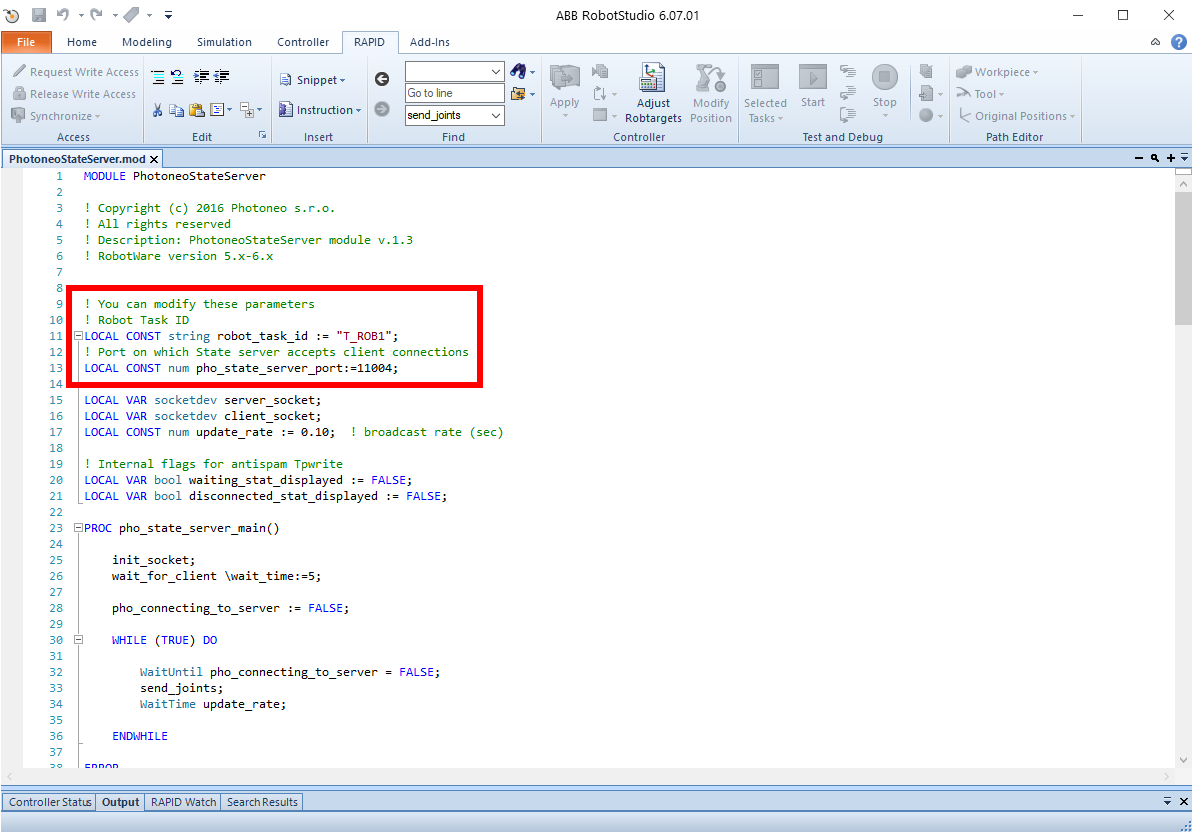Click the send_joints; call on line 33
The height and width of the screenshot is (833, 1193).
click(x=181, y=688)
